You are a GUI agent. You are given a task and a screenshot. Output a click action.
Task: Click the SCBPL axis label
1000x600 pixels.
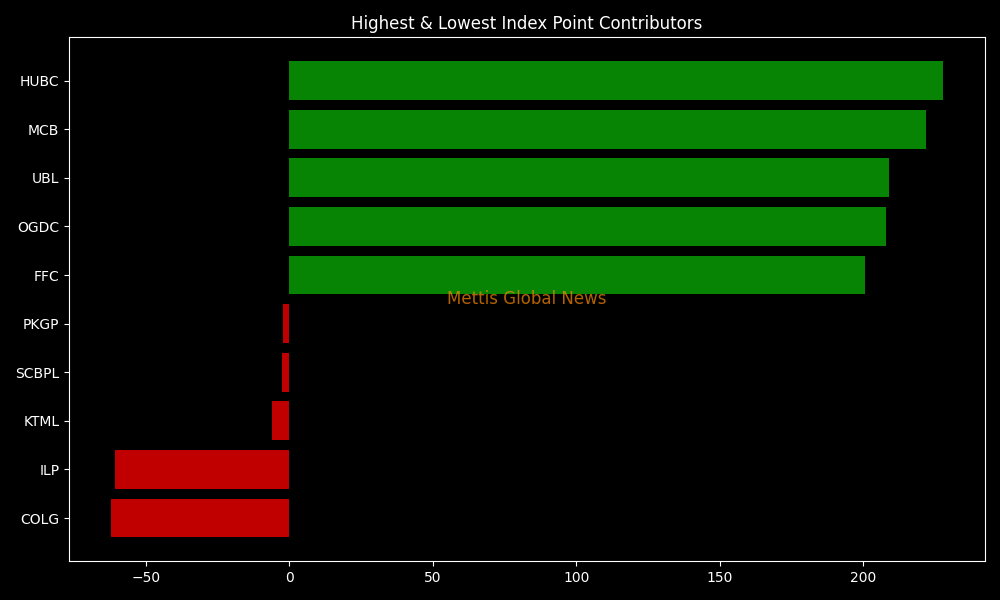click(38, 373)
